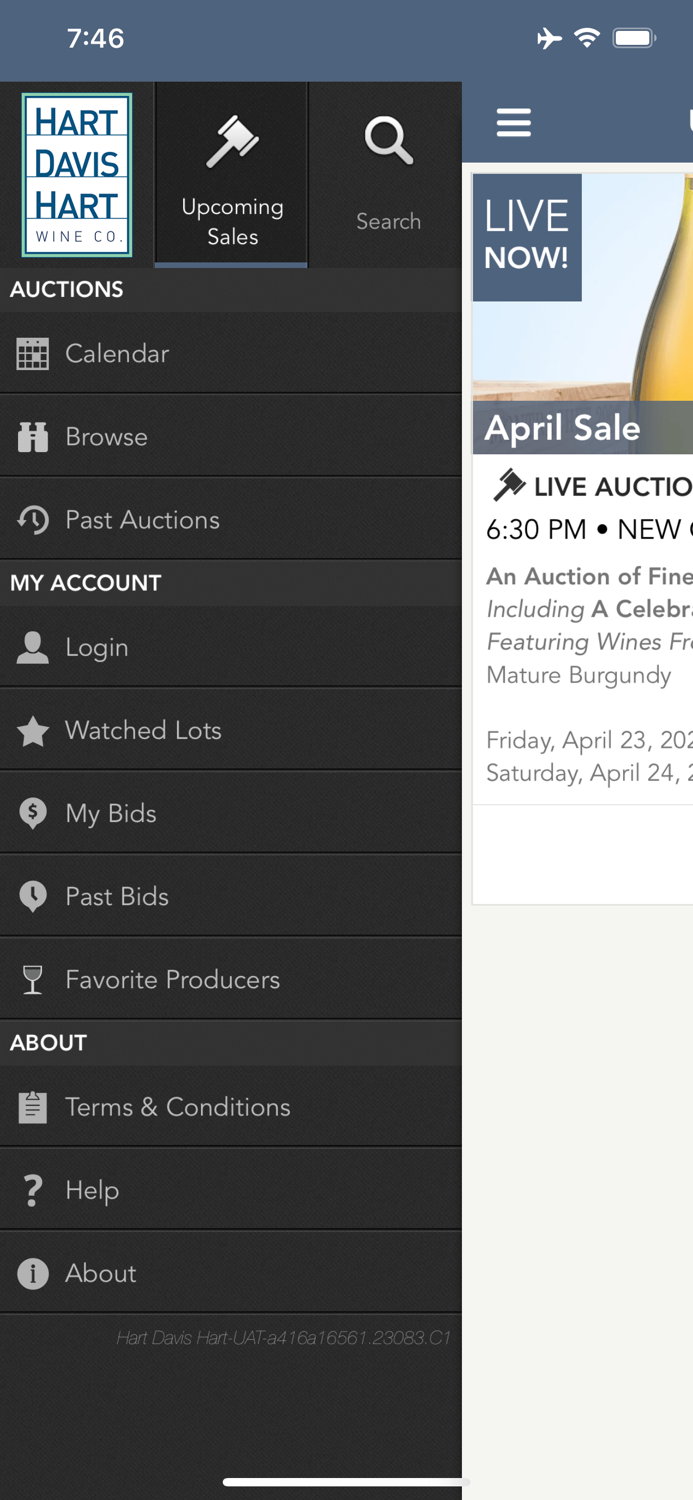Select the Auctions section header
Viewport: 693px width, 1500px height.
point(66,290)
